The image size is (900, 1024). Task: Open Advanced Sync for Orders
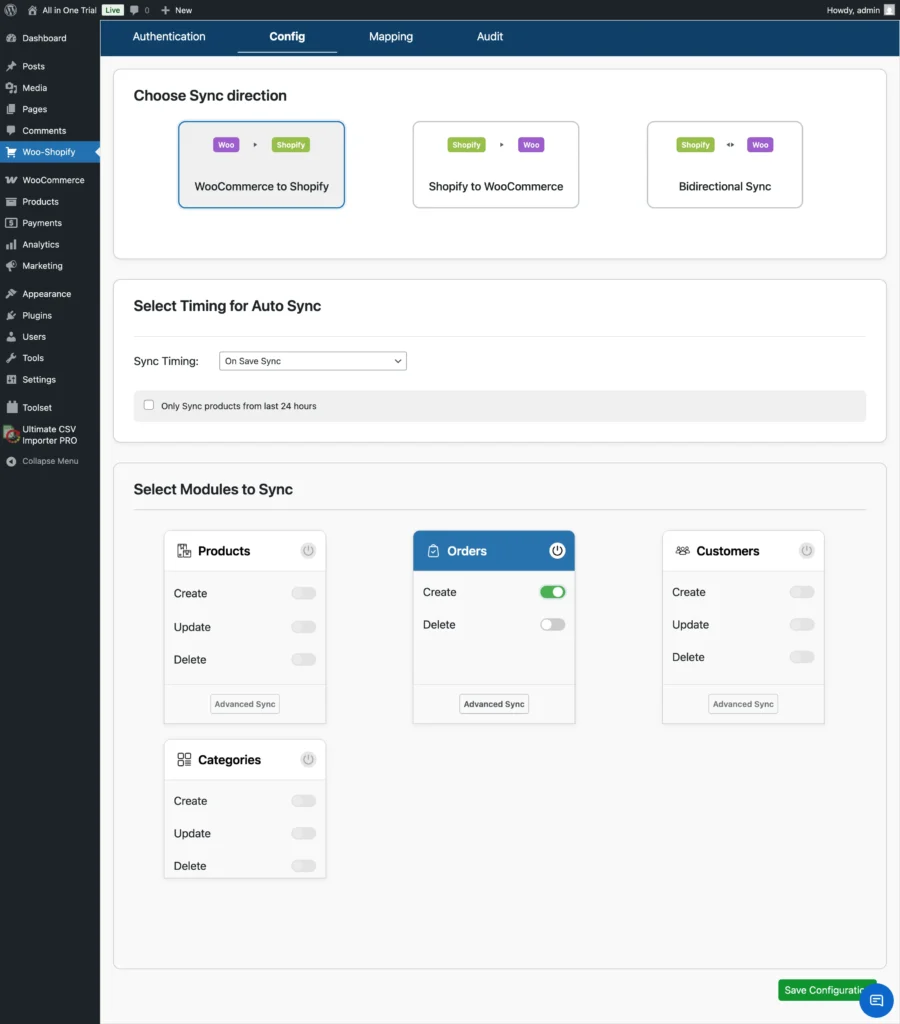(493, 703)
